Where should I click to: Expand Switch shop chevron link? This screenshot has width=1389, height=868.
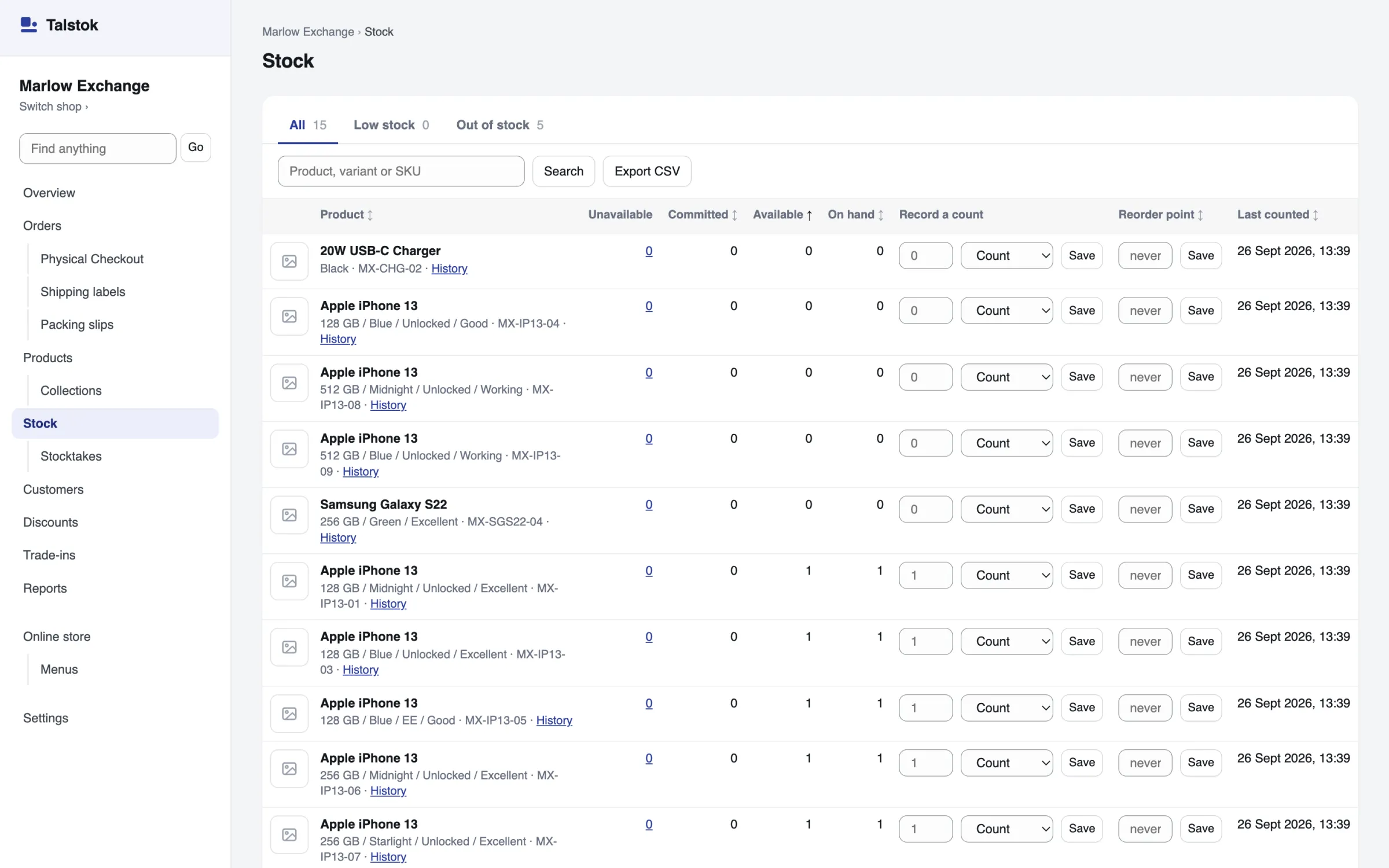(x=54, y=106)
